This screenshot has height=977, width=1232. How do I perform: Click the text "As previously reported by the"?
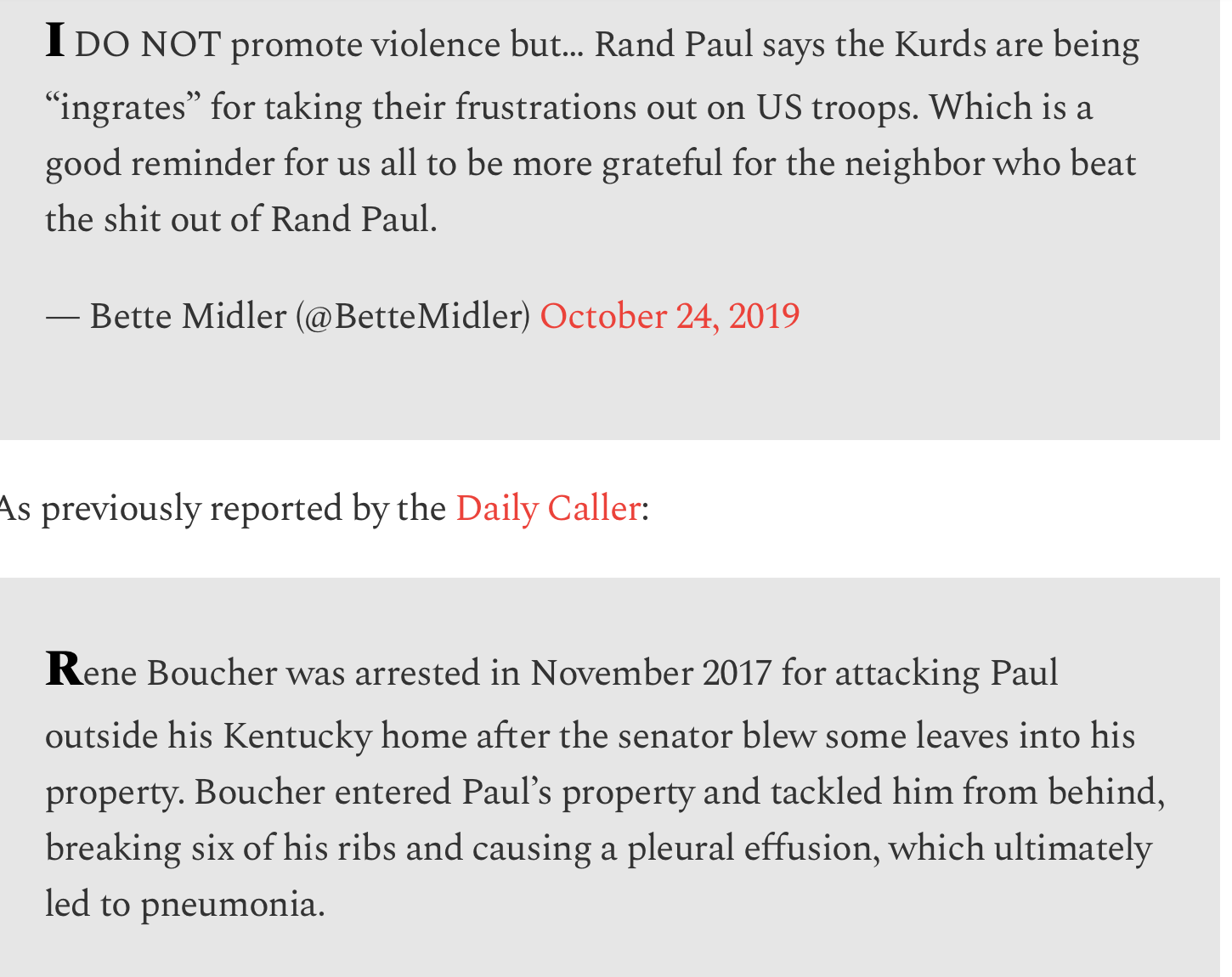222,509
